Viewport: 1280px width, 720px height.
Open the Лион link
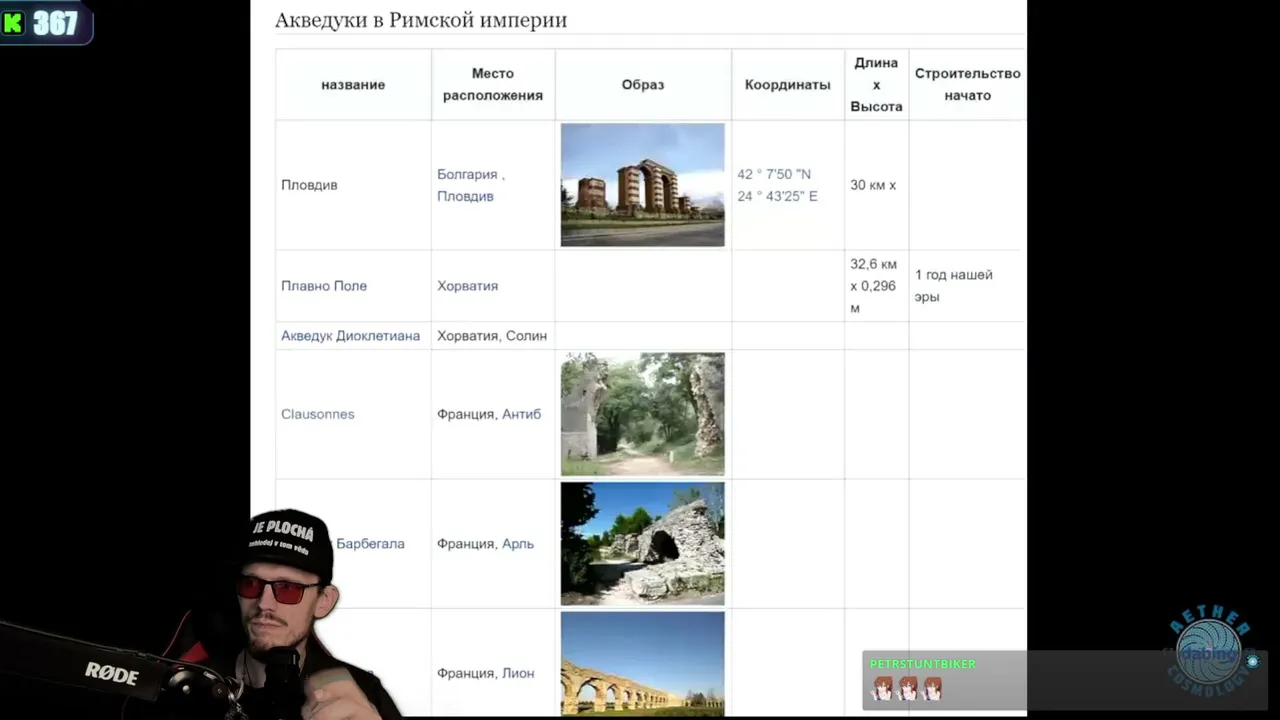point(518,673)
